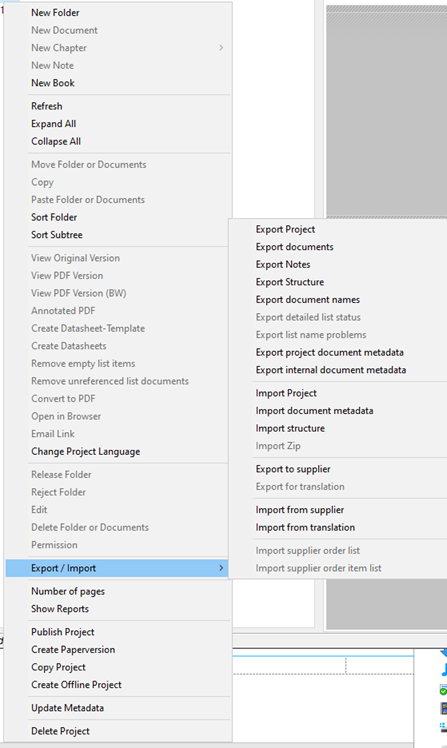
Task: Click the blue music note icon
Action: click(x=444, y=669)
